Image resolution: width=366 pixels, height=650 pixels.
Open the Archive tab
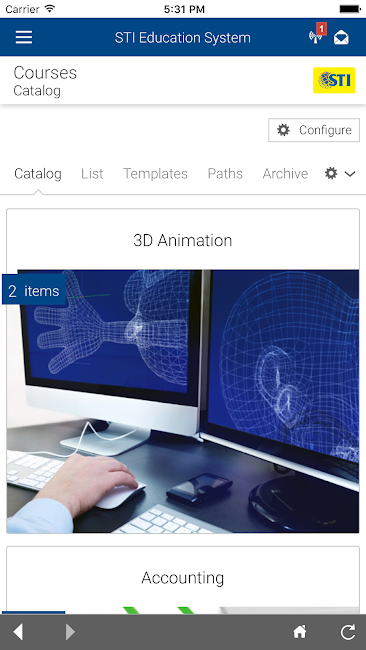285,173
